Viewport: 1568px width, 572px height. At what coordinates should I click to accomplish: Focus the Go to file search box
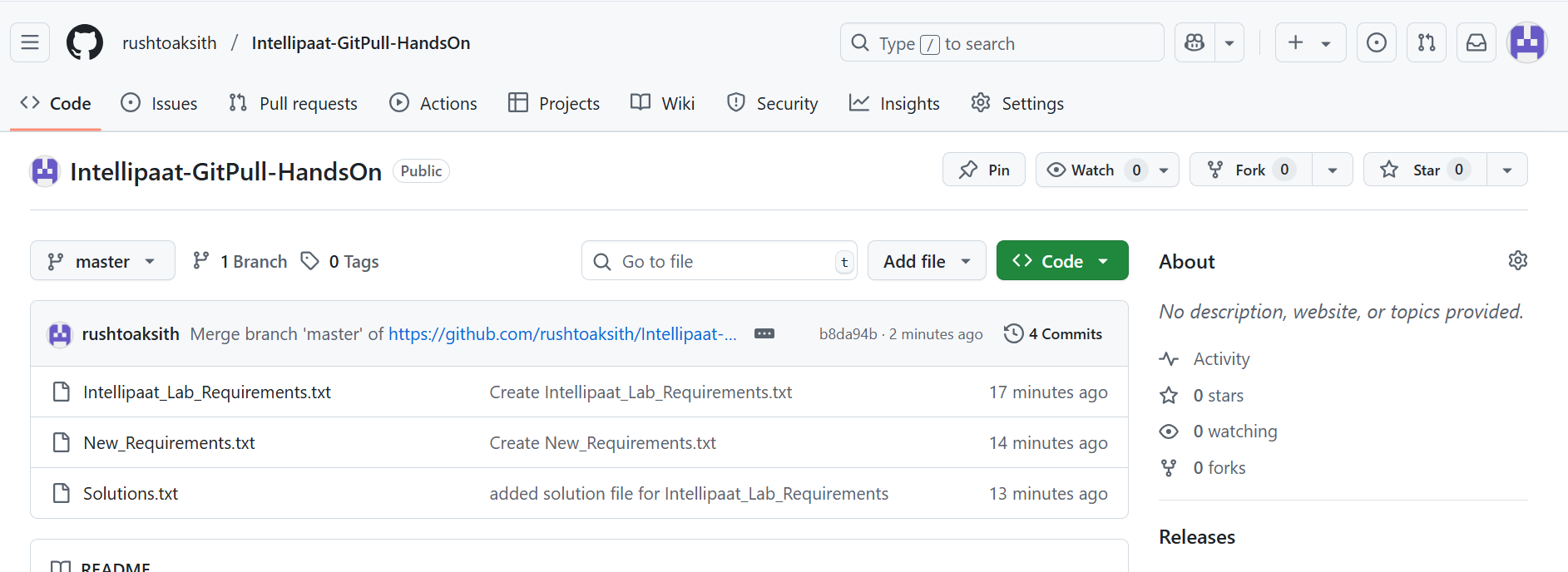720,261
